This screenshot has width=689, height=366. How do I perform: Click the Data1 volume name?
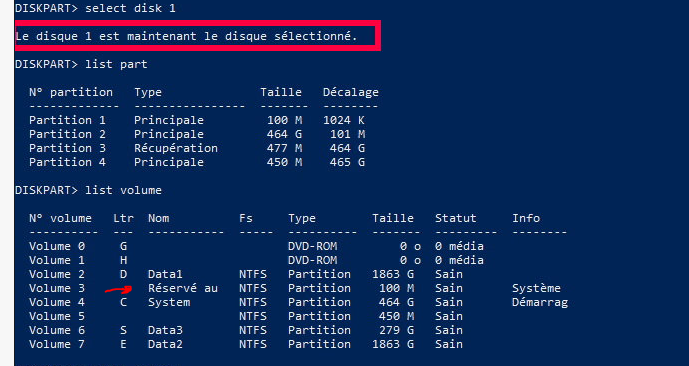(165, 274)
